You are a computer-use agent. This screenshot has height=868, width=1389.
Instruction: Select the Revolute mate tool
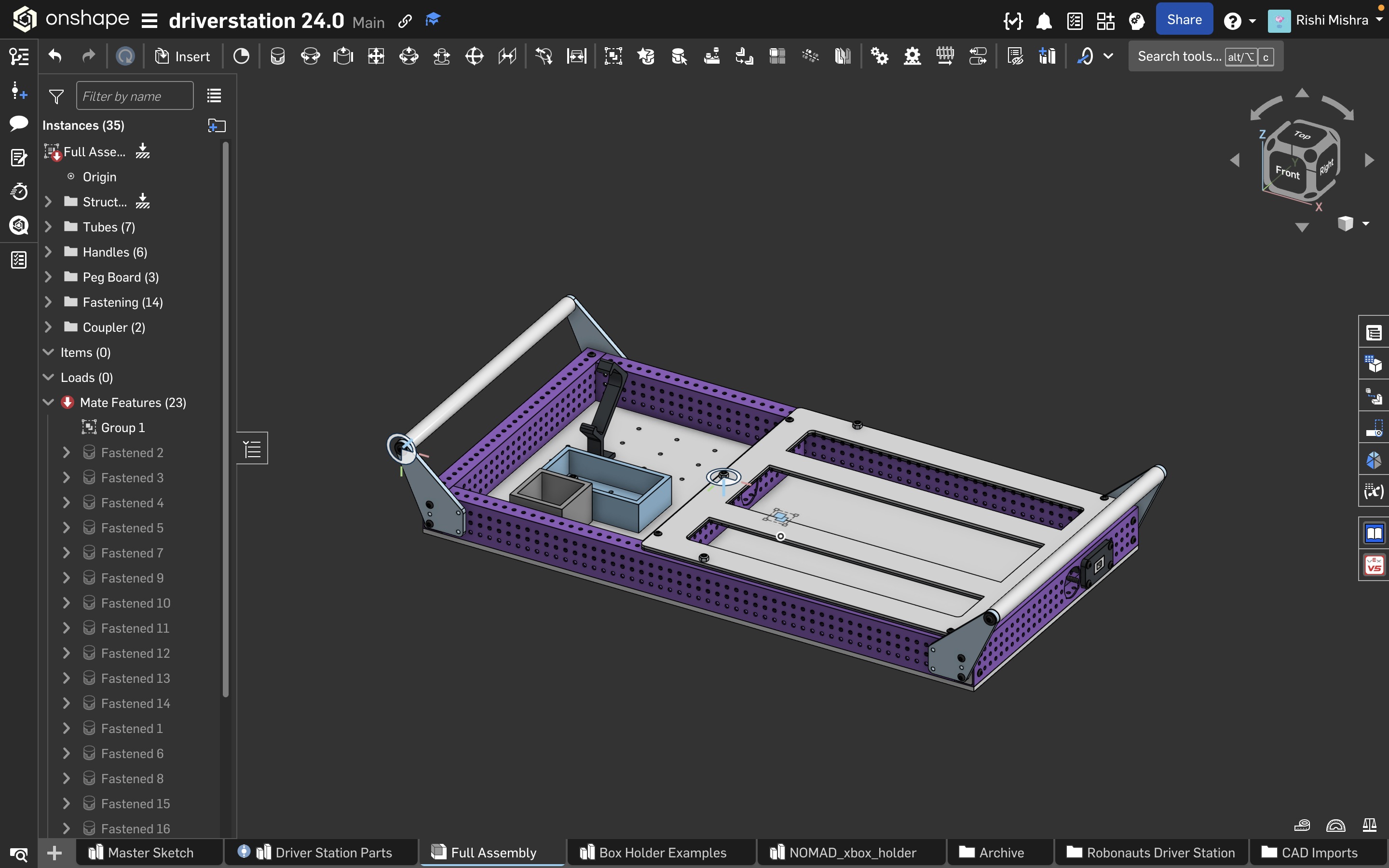coord(311,56)
